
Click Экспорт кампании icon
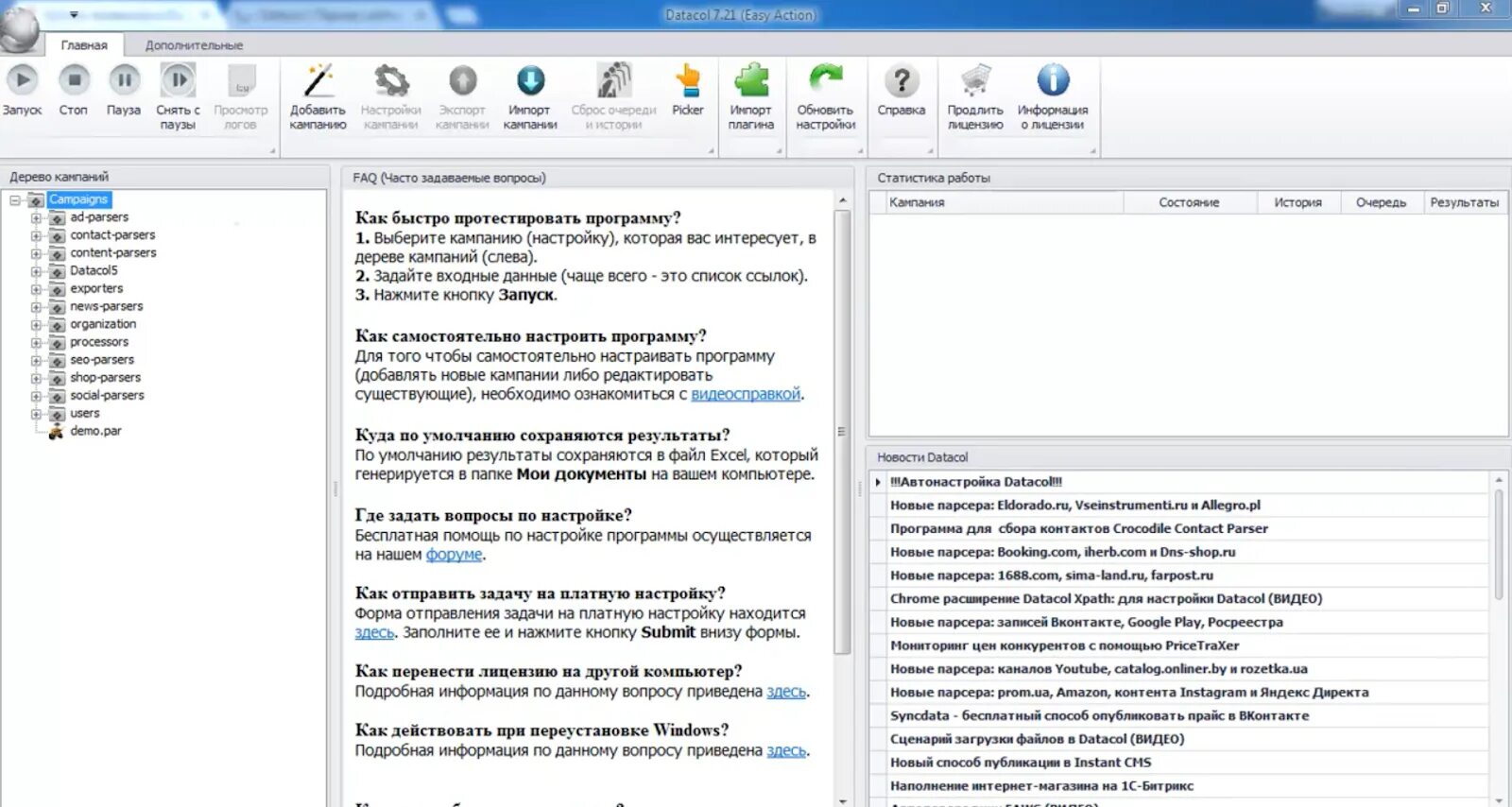(x=462, y=80)
